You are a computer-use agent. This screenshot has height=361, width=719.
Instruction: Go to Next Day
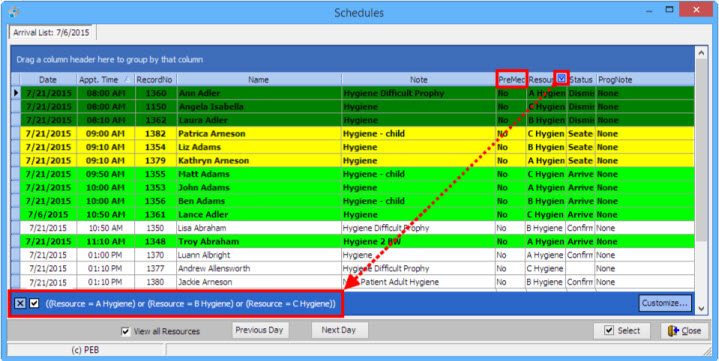(339, 330)
